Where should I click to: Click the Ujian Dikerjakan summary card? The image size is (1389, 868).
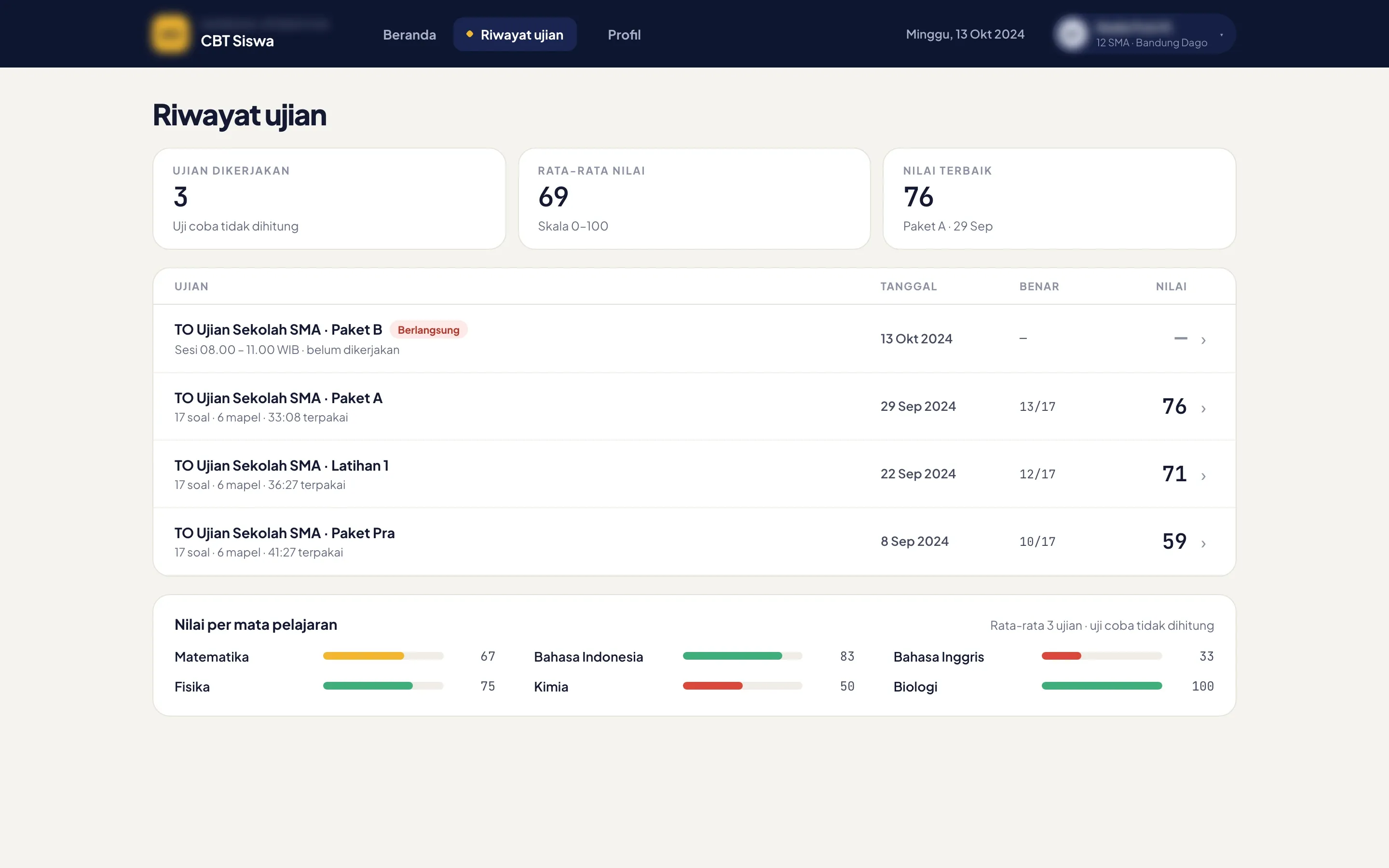click(x=329, y=199)
